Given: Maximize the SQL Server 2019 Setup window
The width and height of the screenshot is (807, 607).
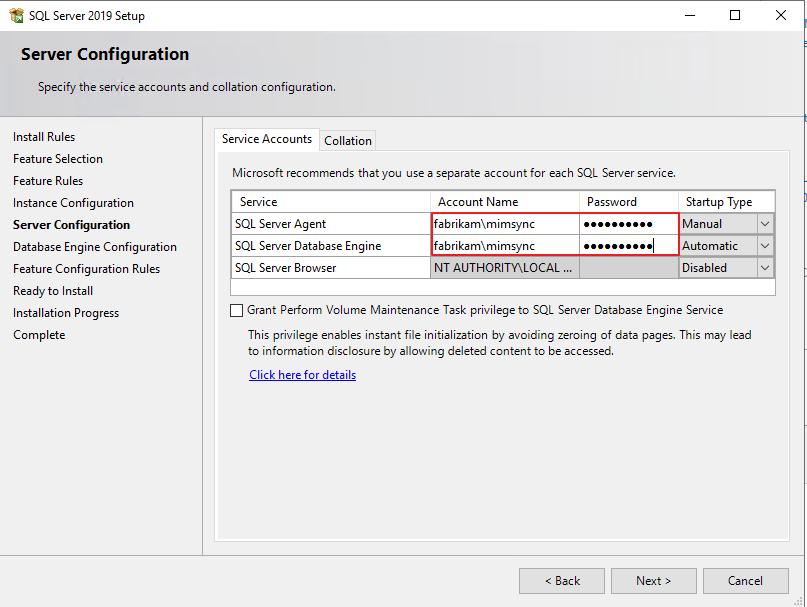Looking at the screenshot, I should pos(735,15).
